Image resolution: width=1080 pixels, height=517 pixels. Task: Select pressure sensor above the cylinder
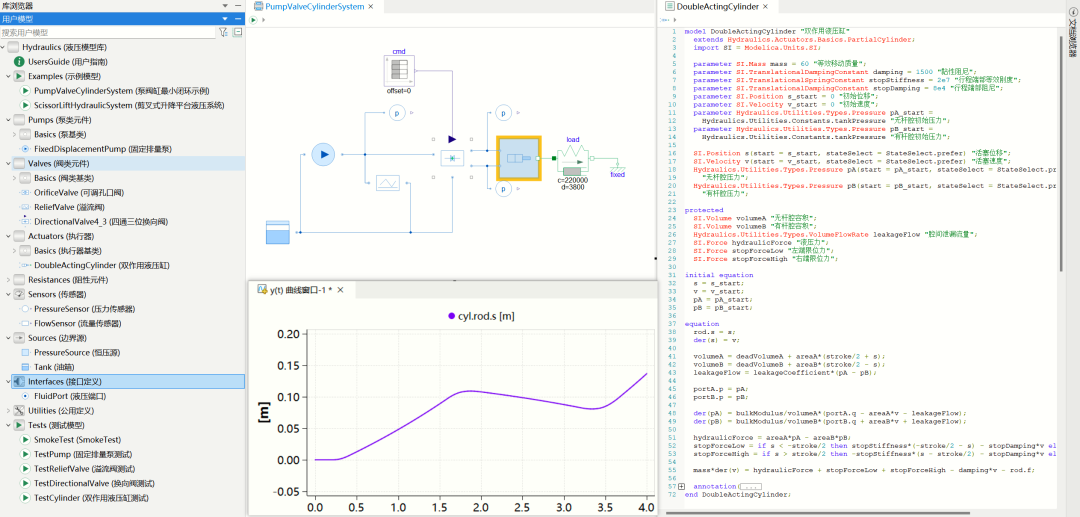[503, 112]
